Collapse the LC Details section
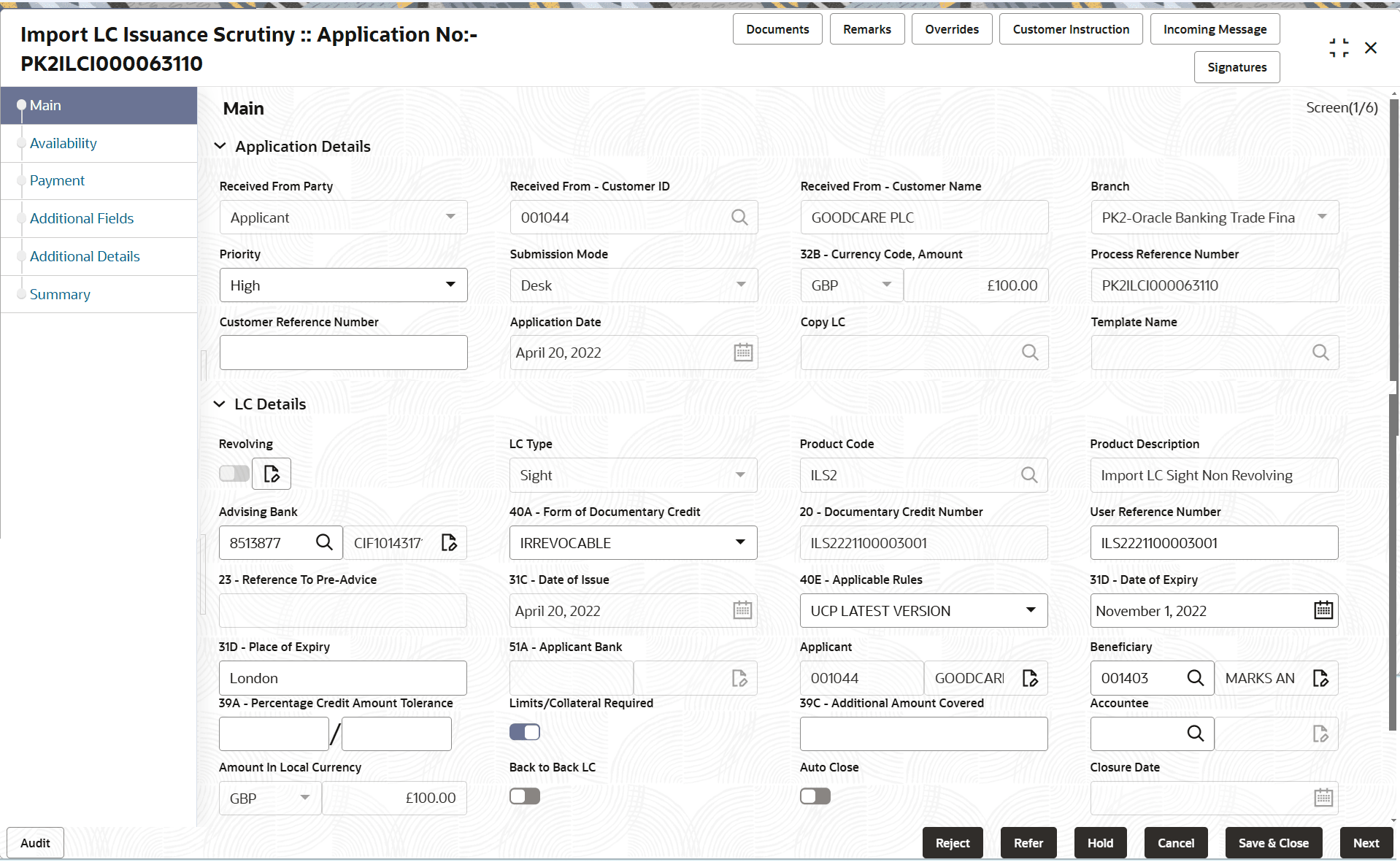The image size is (1400, 862). pyautogui.click(x=219, y=404)
